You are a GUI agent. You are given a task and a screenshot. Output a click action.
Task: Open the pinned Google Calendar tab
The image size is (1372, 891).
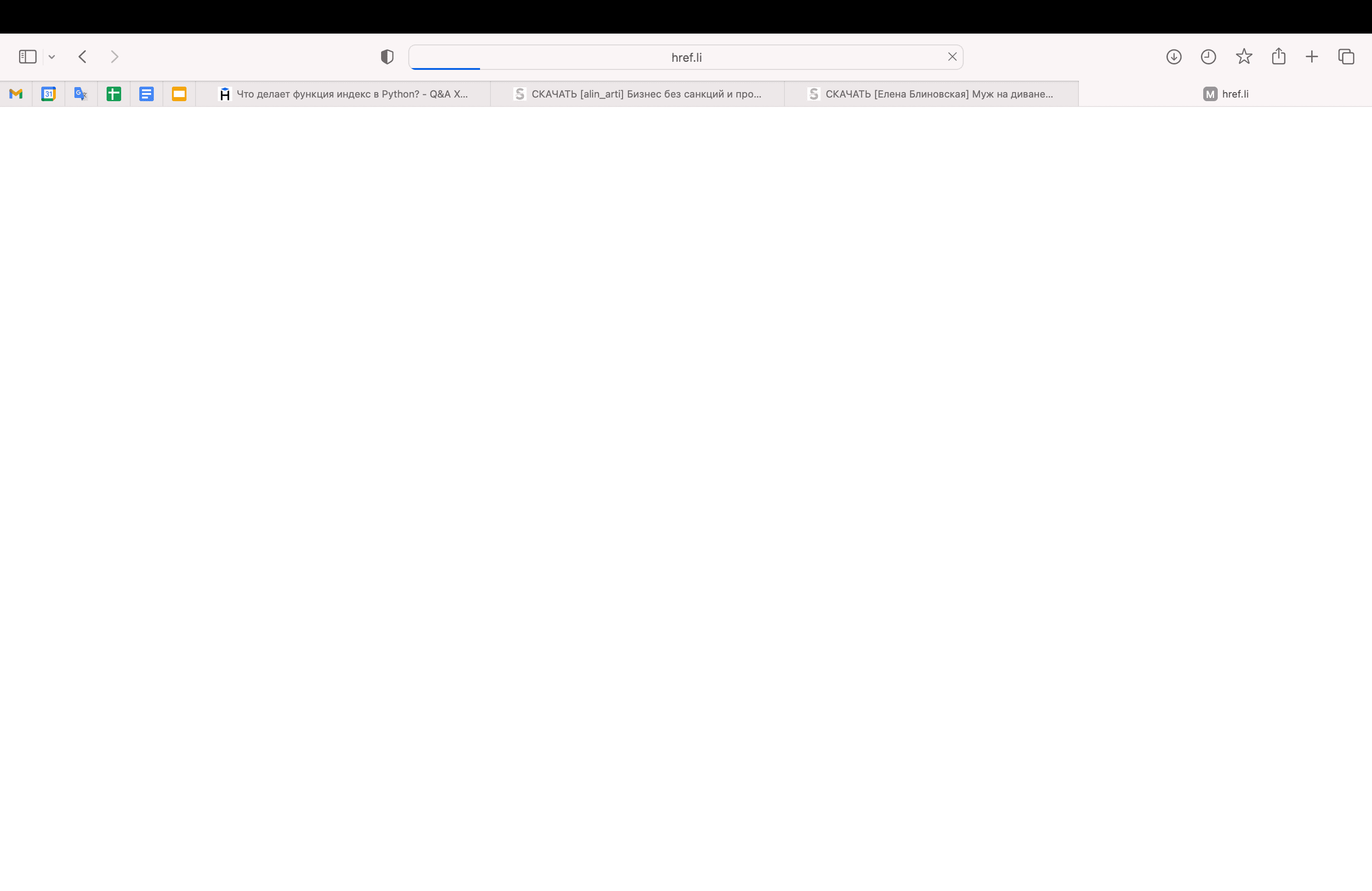click(x=49, y=94)
